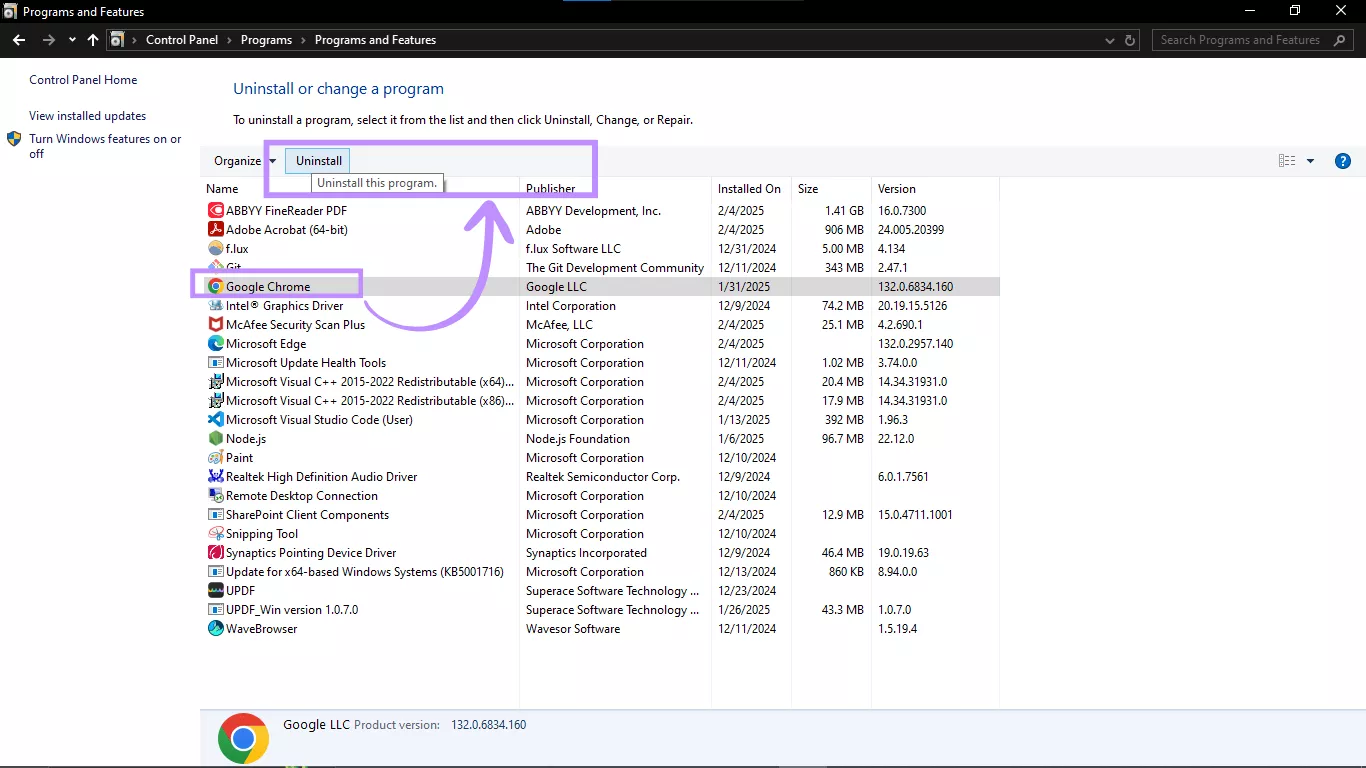Image resolution: width=1366 pixels, height=768 pixels.
Task: Click the Uninstall button
Action: point(319,161)
